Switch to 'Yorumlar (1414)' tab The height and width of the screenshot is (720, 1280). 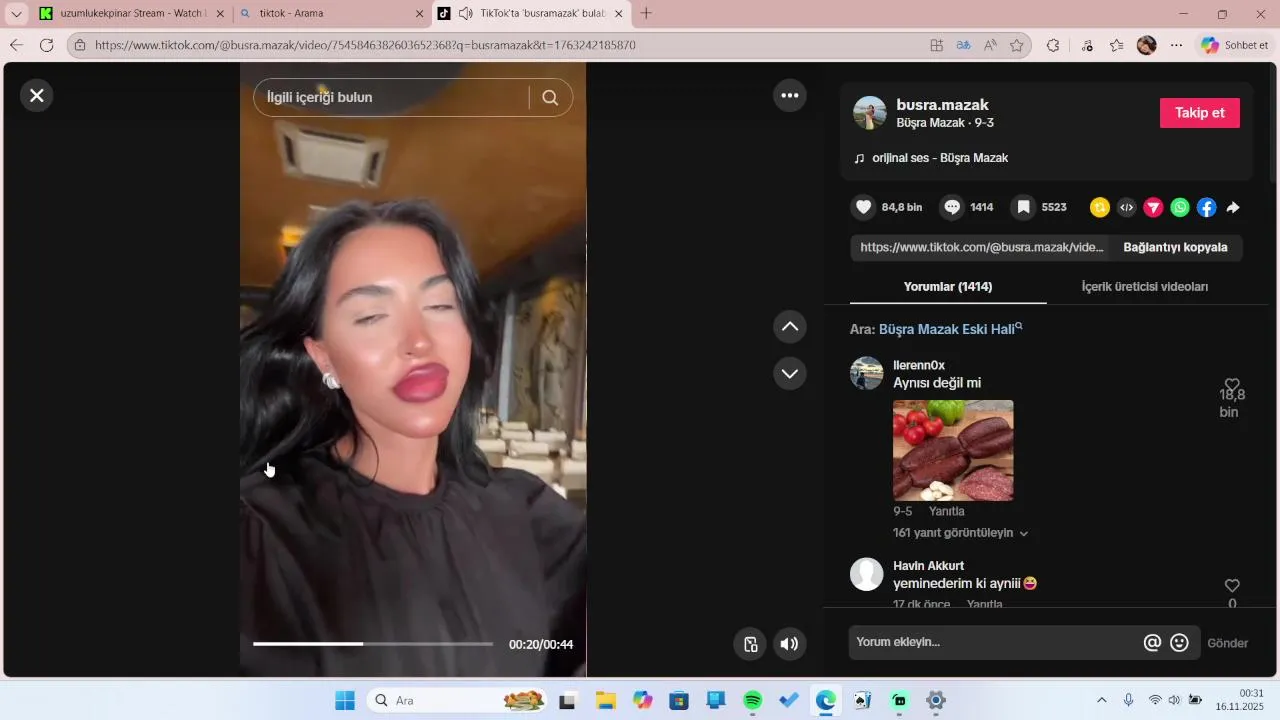click(x=948, y=287)
